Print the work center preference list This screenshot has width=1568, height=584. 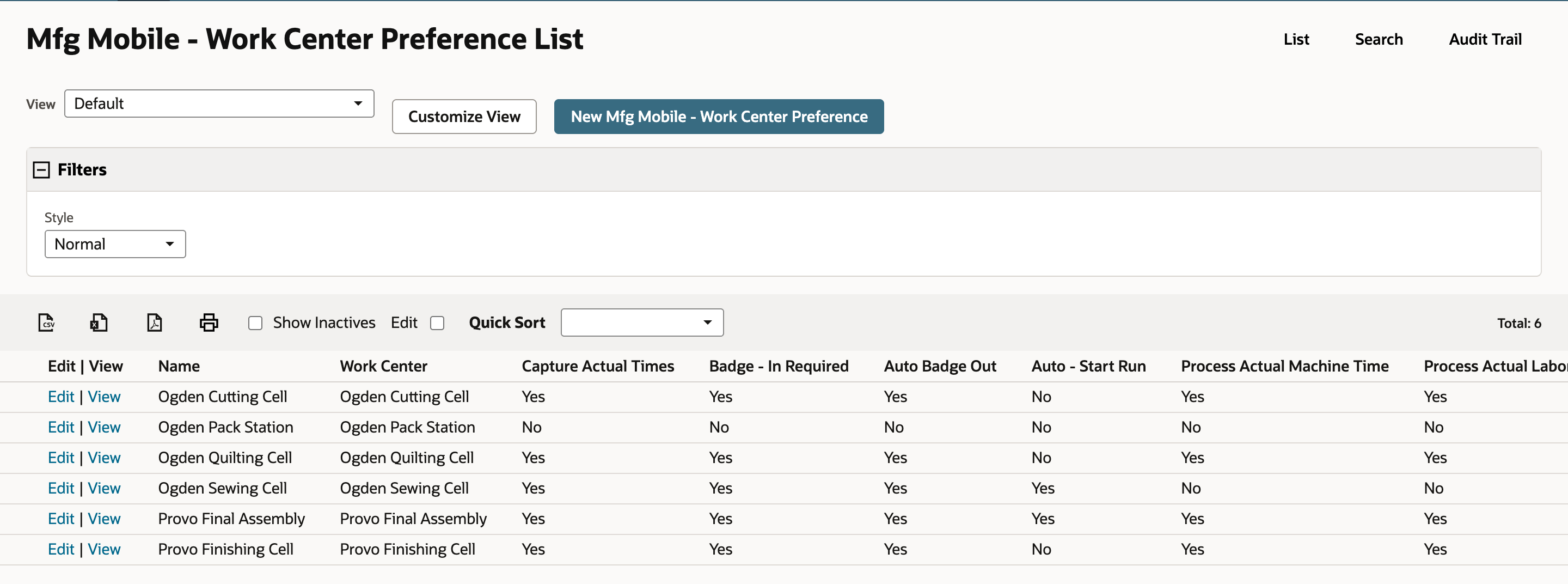pyautogui.click(x=209, y=322)
